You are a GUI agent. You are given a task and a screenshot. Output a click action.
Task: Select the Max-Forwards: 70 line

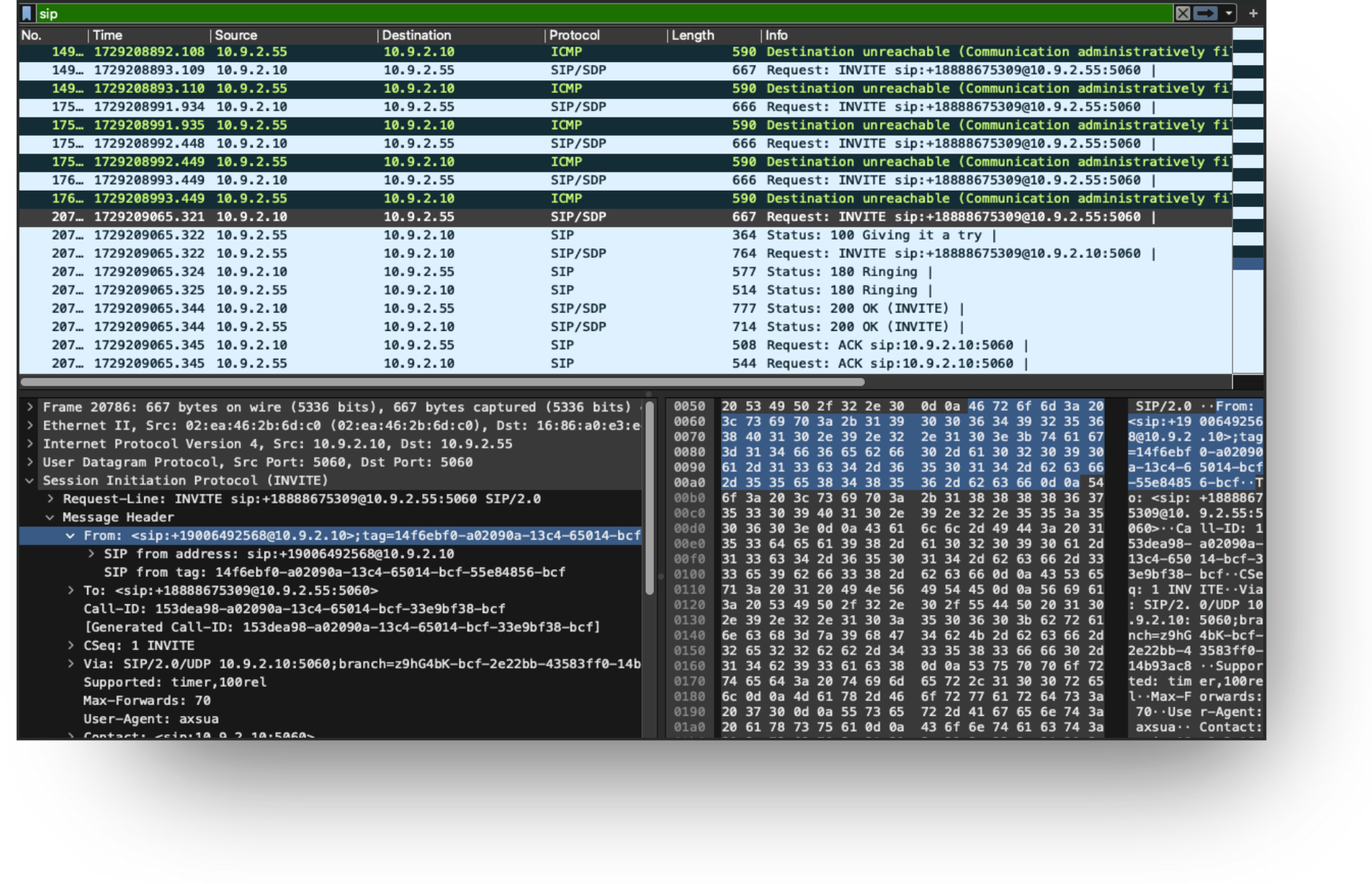coord(330,700)
